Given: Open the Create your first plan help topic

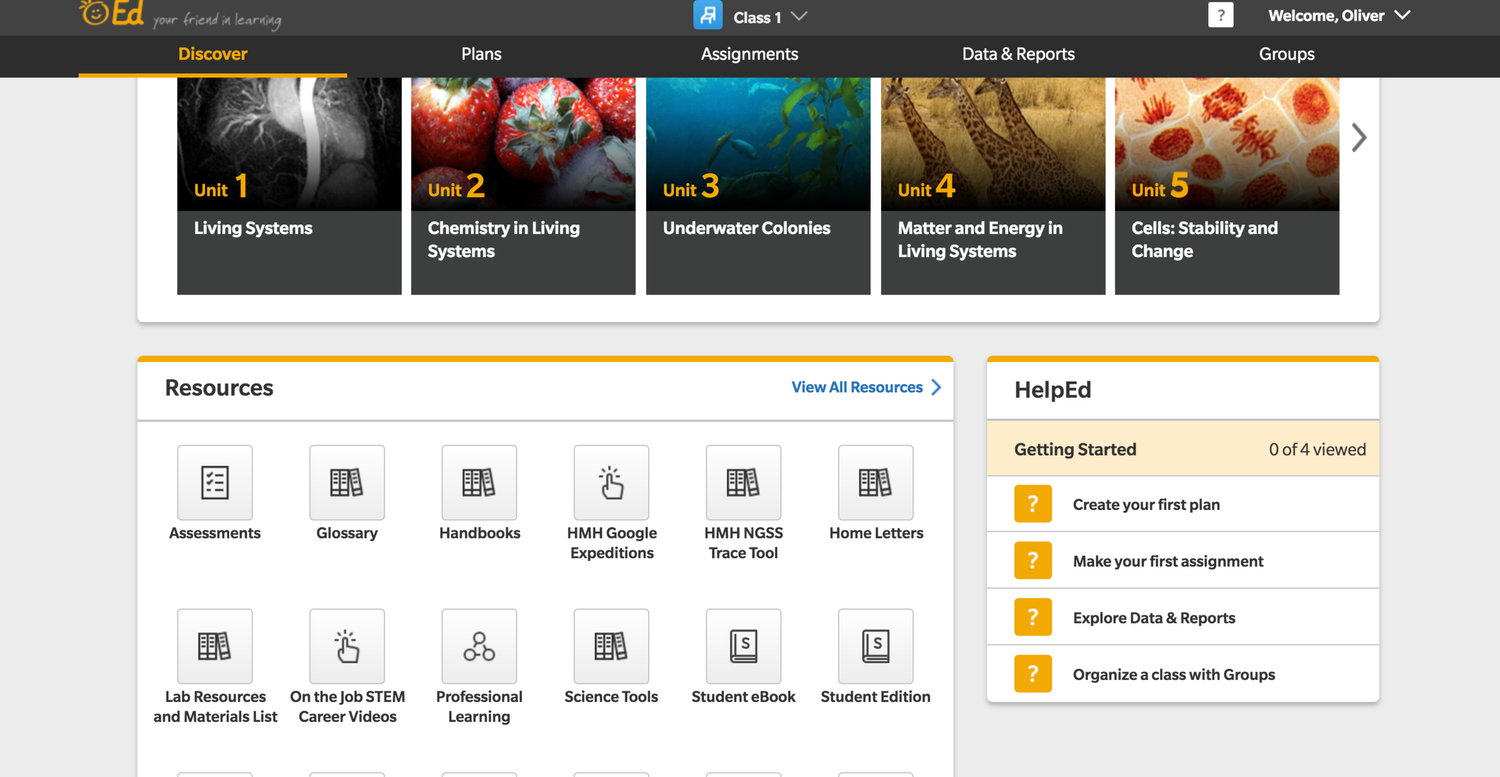Looking at the screenshot, I should pos(1146,505).
